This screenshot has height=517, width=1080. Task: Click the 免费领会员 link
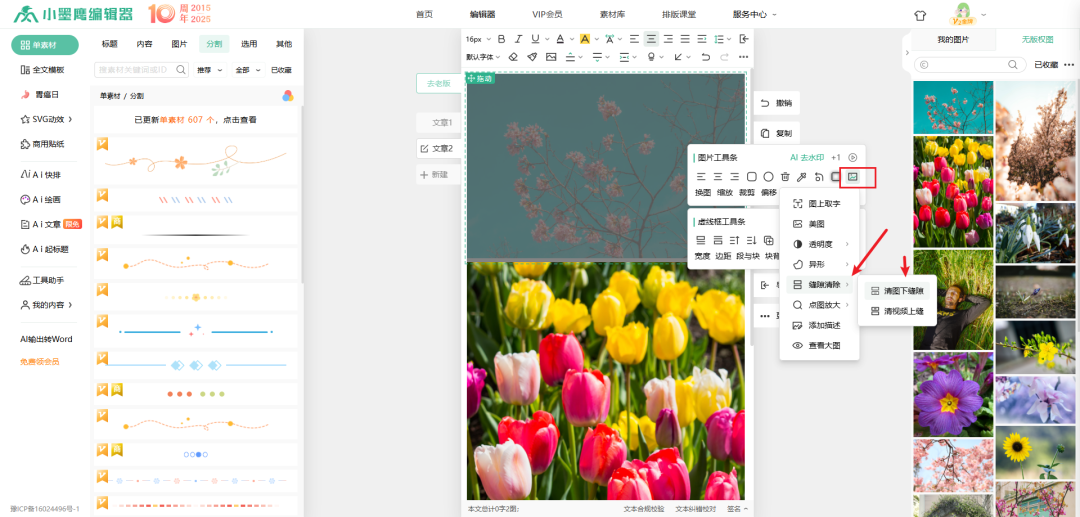tap(39, 361)
